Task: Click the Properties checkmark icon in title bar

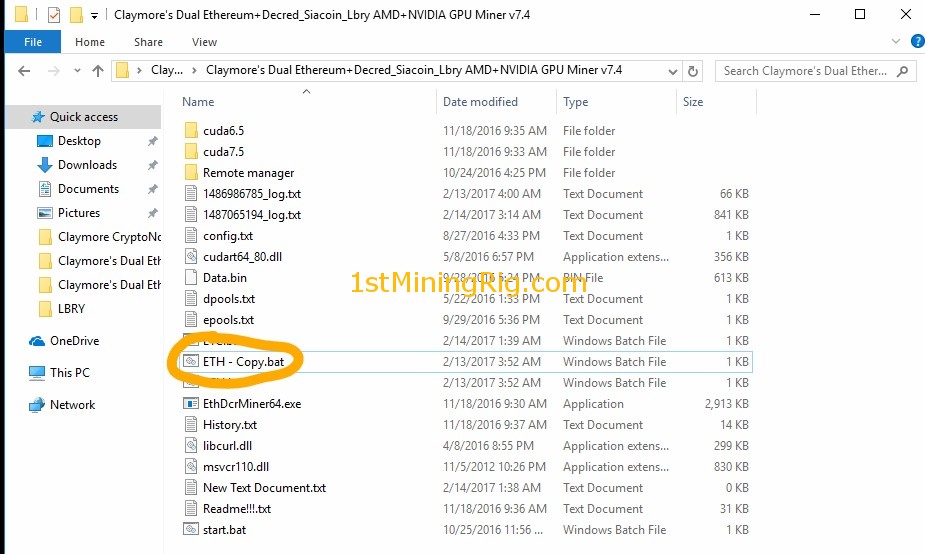Action: coord(54,14)
